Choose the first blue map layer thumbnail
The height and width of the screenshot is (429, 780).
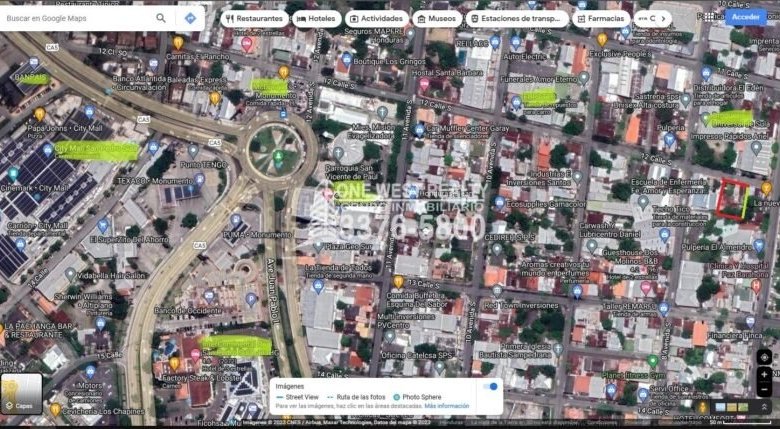[720, 407]
